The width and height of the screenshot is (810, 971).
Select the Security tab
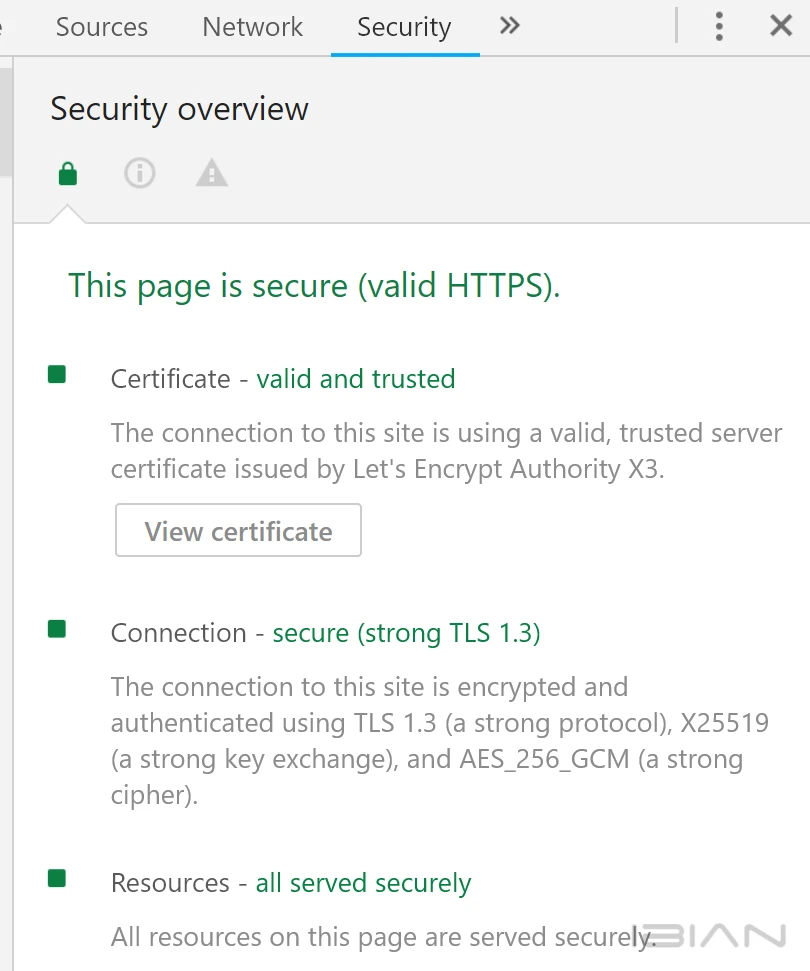coord(404,28)
